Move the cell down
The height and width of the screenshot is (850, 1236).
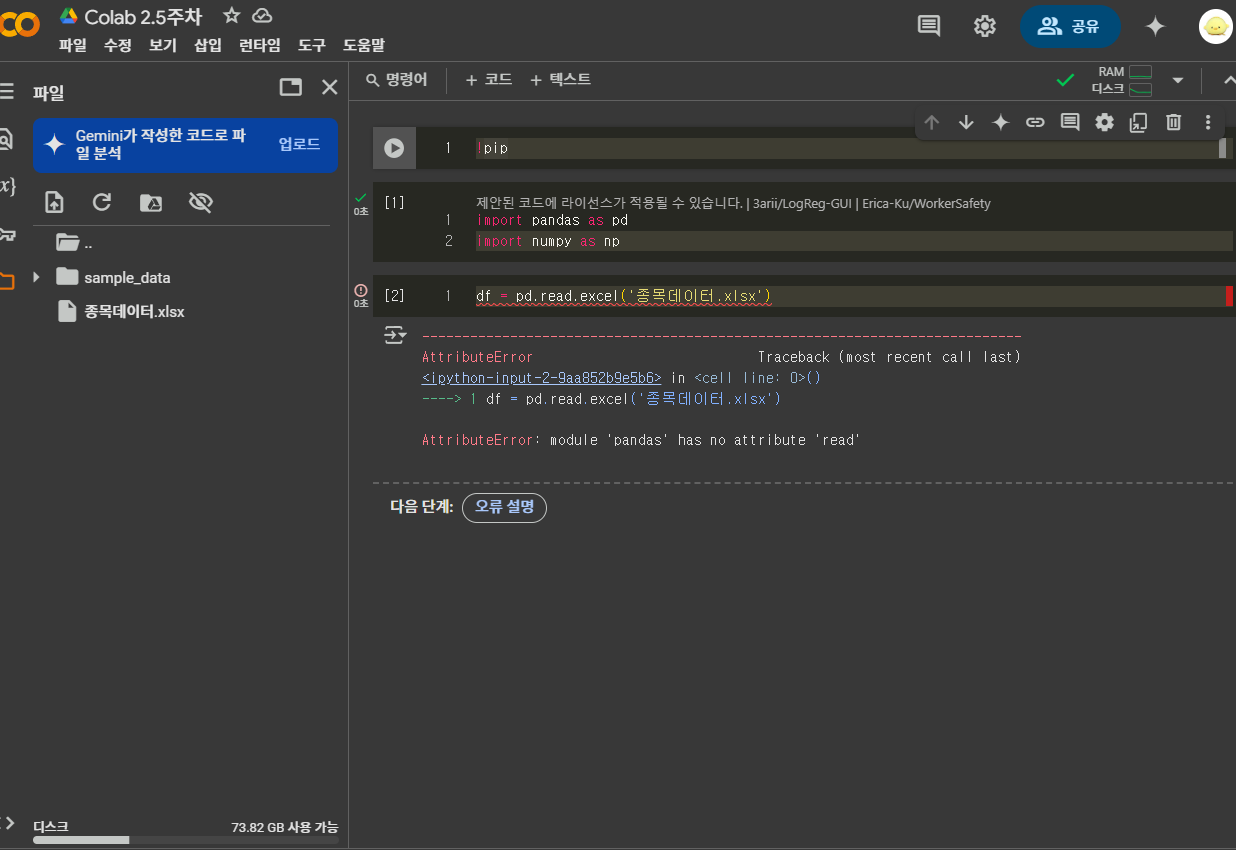coord(966,122)
